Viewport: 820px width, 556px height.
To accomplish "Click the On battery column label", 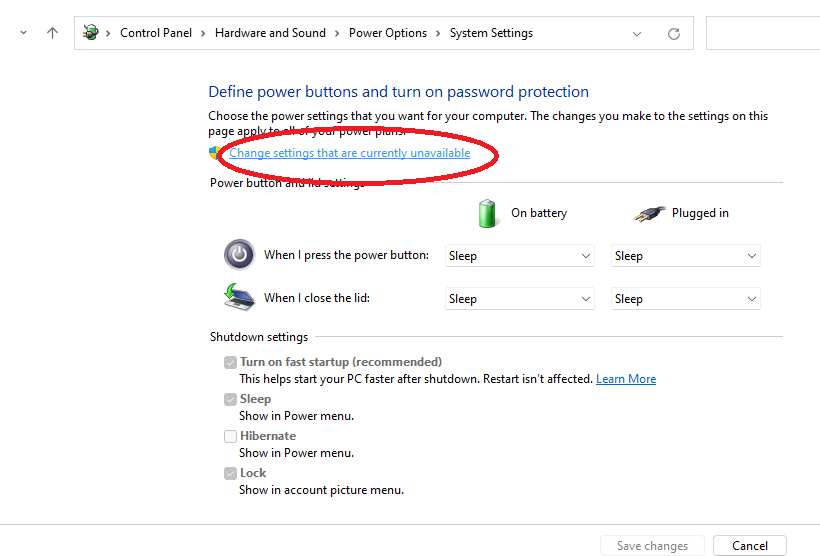I will (x=539, y=213).
